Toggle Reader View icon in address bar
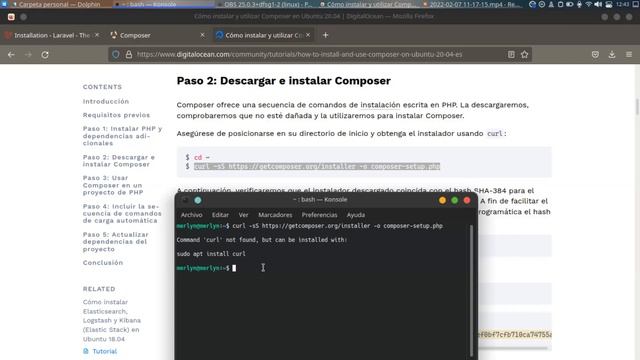The height and width of the screenshot is (360, 640). [x=511, y=54]
